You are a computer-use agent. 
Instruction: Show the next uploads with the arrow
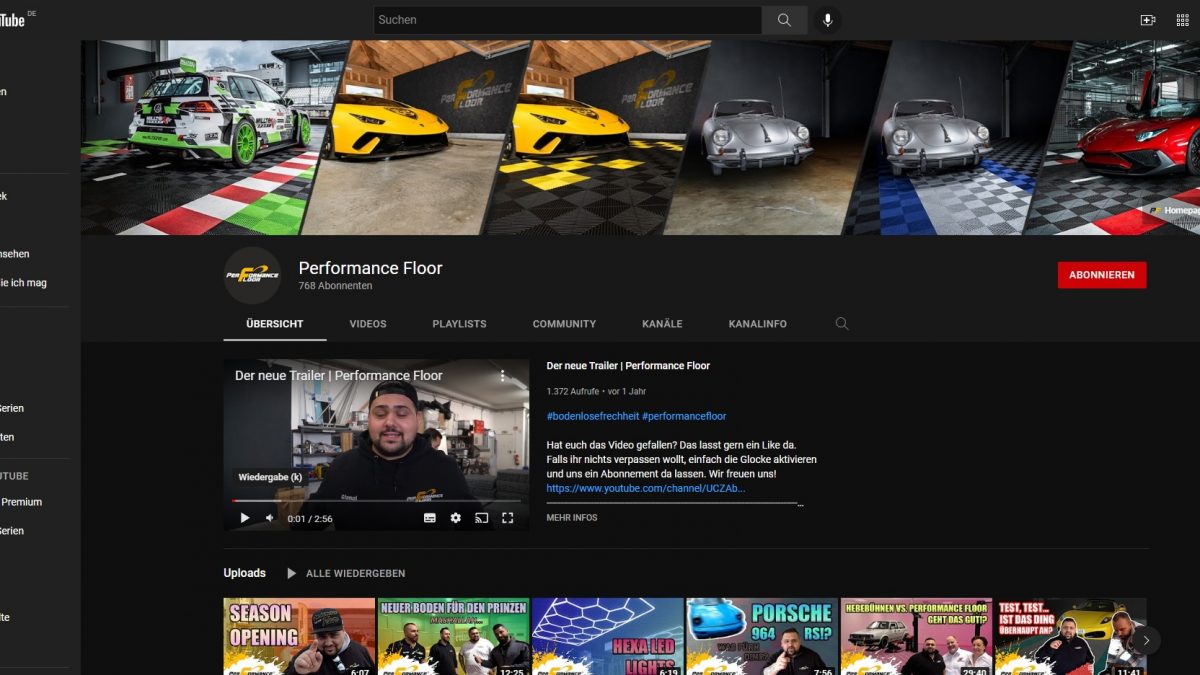1146,640
